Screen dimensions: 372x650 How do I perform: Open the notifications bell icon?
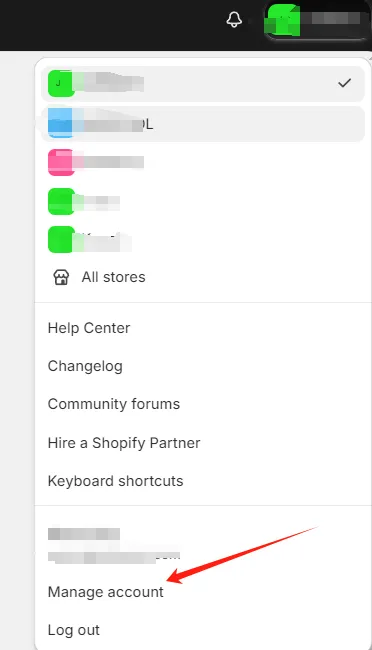(234, 19)
